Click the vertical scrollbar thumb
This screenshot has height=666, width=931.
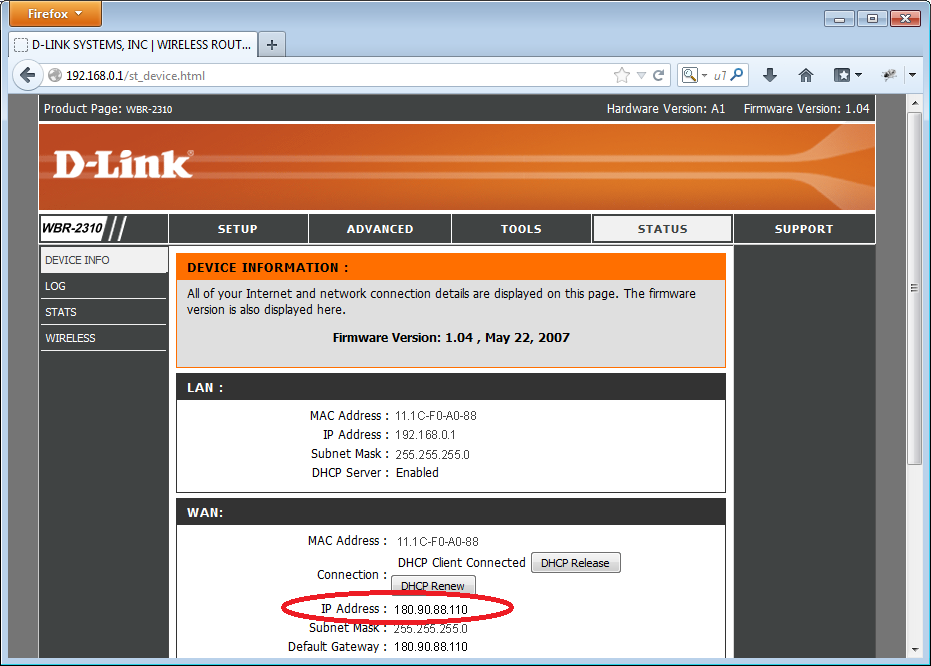click(914, 288)
